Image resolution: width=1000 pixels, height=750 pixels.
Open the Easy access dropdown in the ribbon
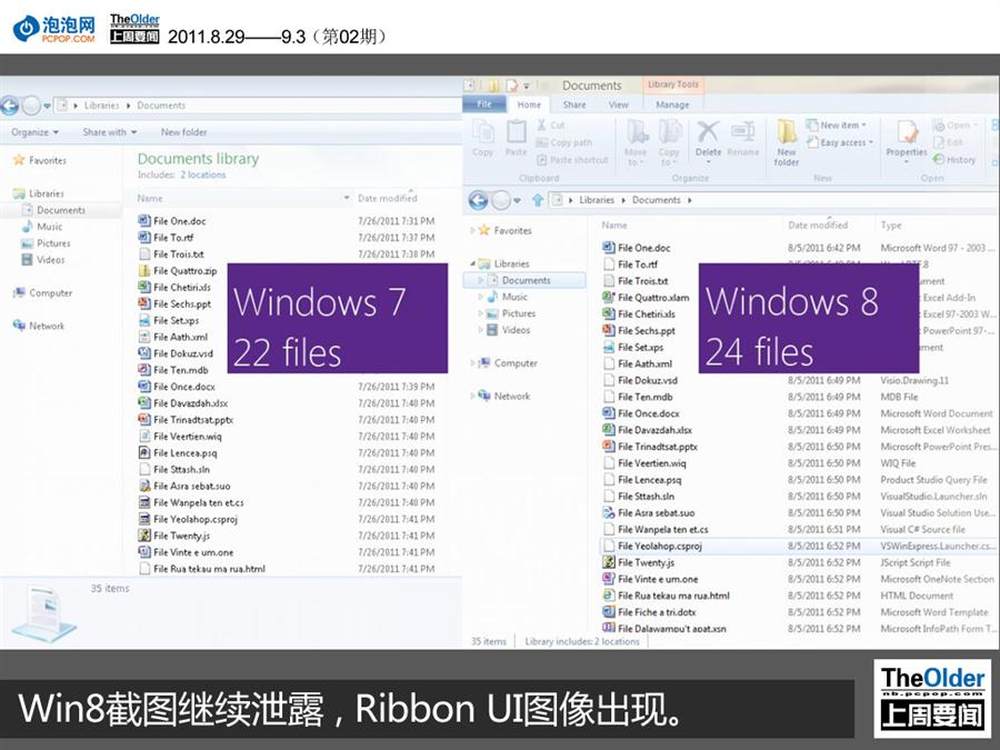point(840,142)
